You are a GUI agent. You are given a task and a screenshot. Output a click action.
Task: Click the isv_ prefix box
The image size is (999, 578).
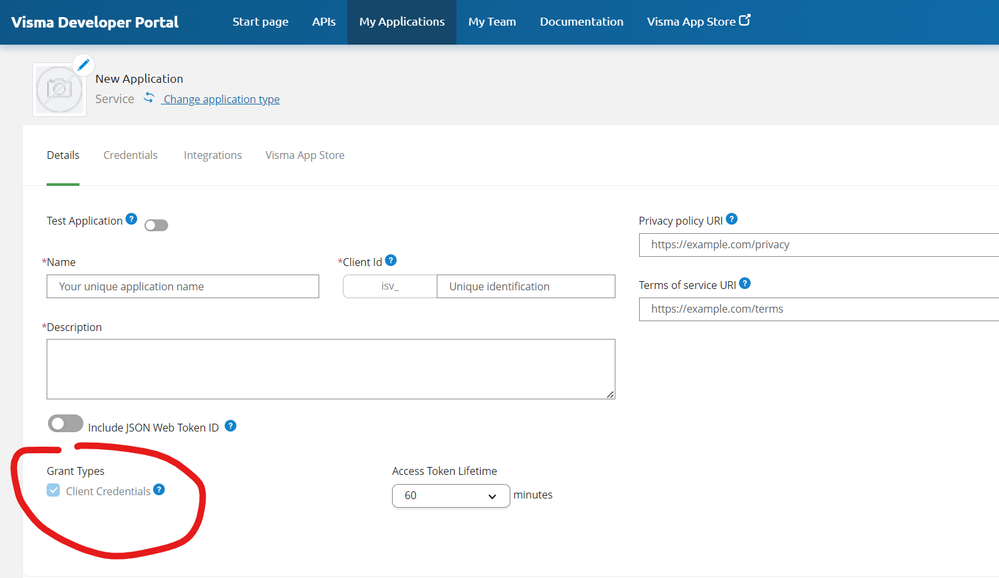coord(390,286)
